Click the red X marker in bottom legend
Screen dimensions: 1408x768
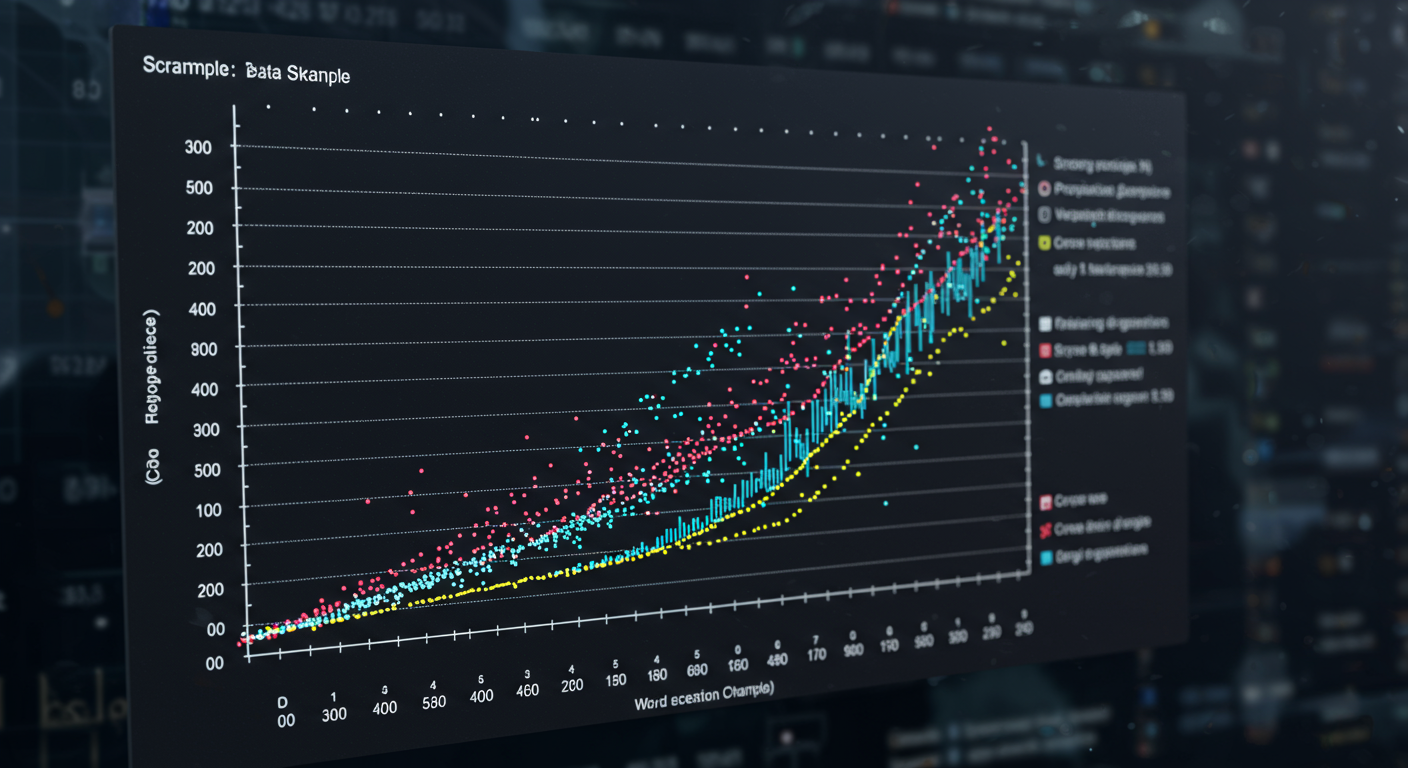(x=1046, y=529)
